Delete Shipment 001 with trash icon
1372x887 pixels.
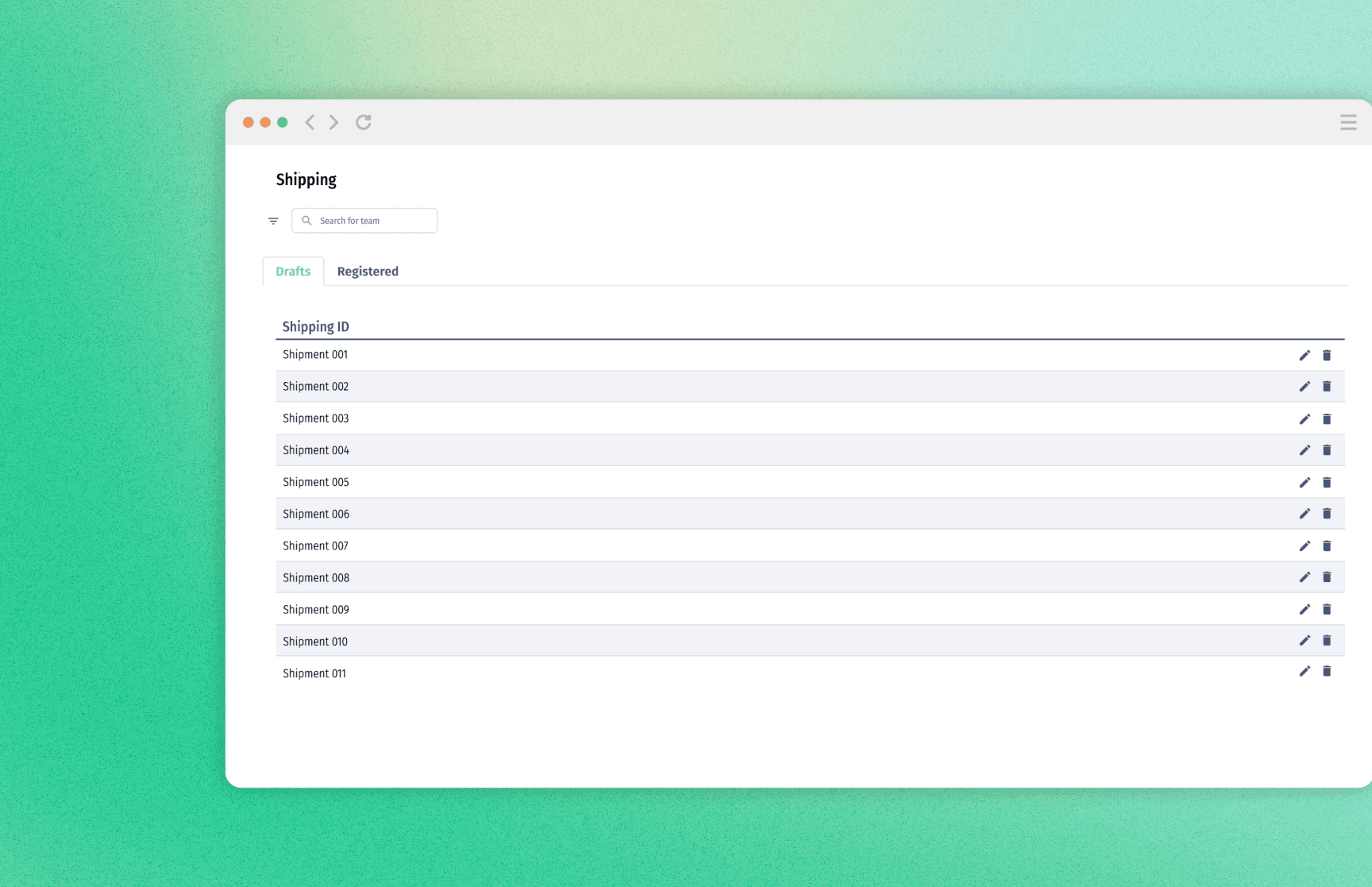[1327, 355]
